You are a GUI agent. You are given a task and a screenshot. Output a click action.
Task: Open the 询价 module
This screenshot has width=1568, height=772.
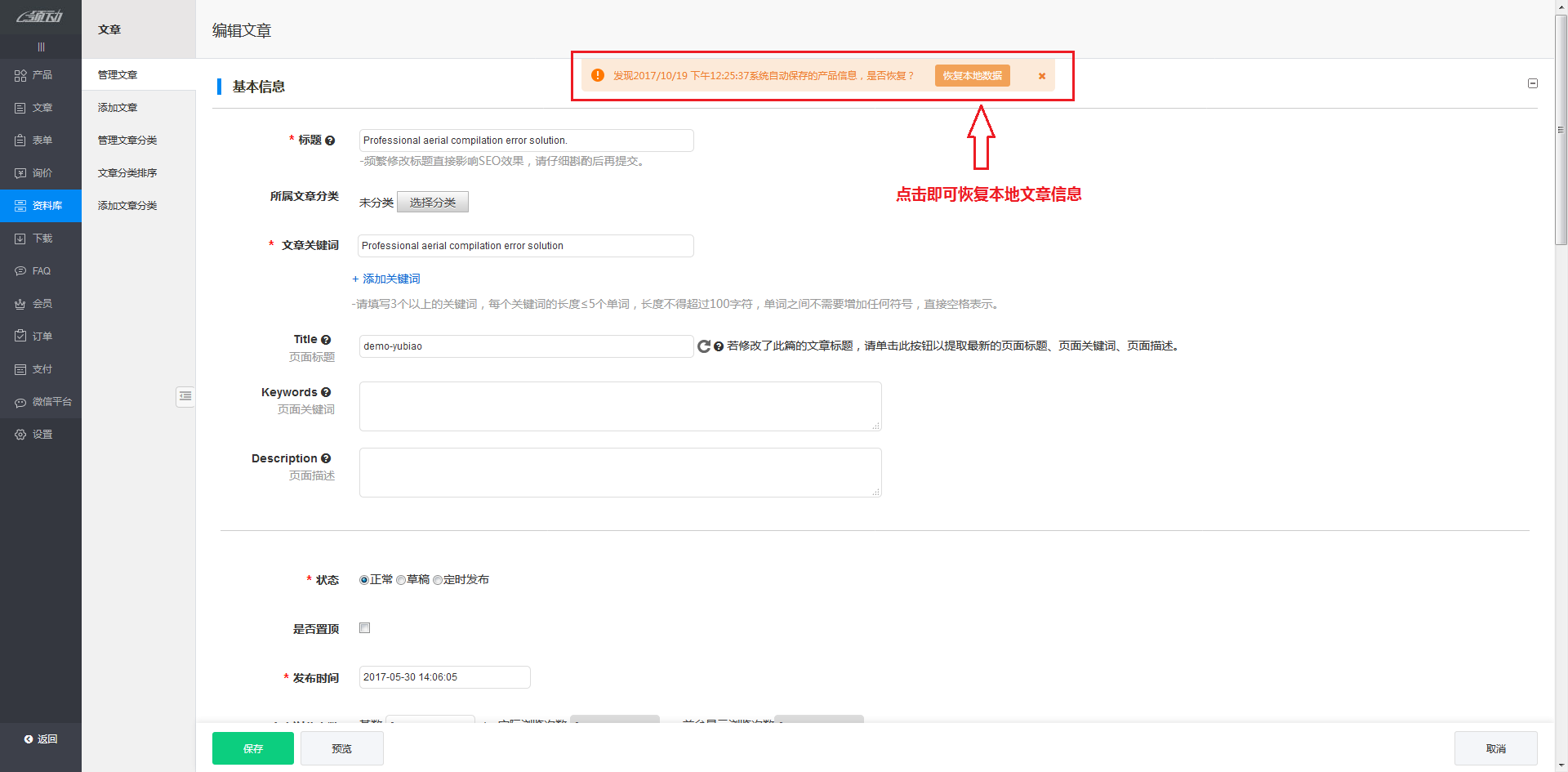(x=41, y=172)
